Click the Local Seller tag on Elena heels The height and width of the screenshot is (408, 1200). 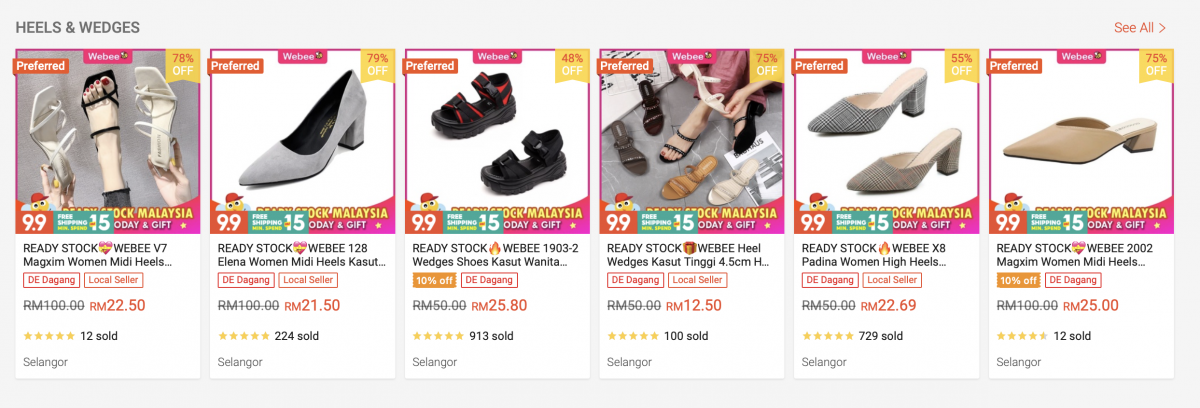click(x=308, y=281)
